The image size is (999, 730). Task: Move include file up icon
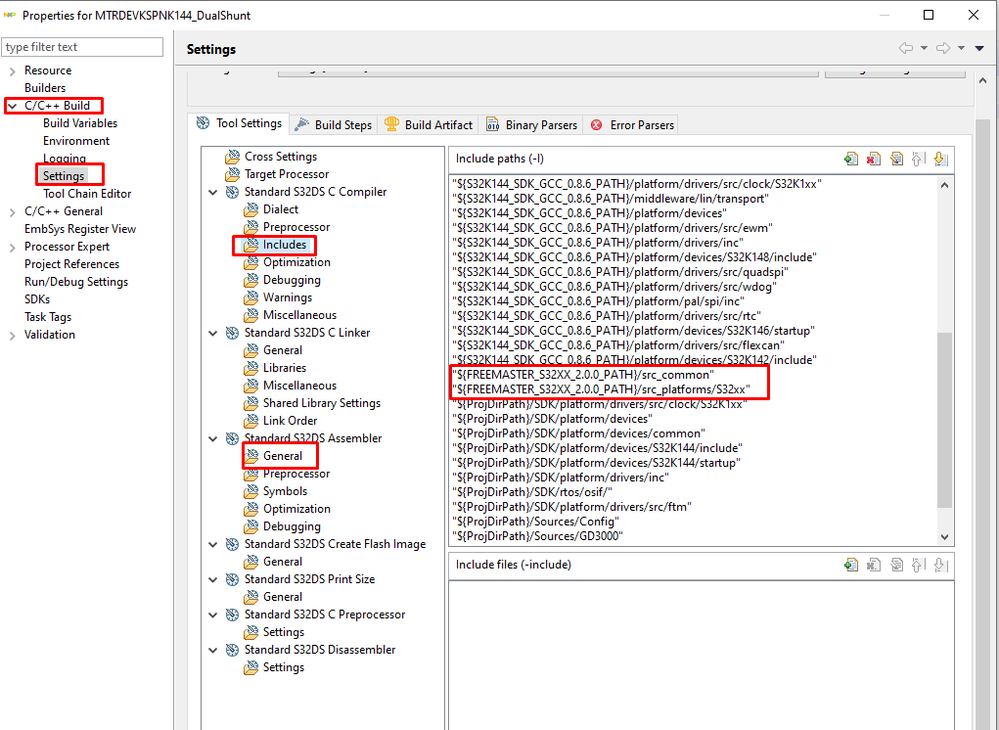click(918, 564)
